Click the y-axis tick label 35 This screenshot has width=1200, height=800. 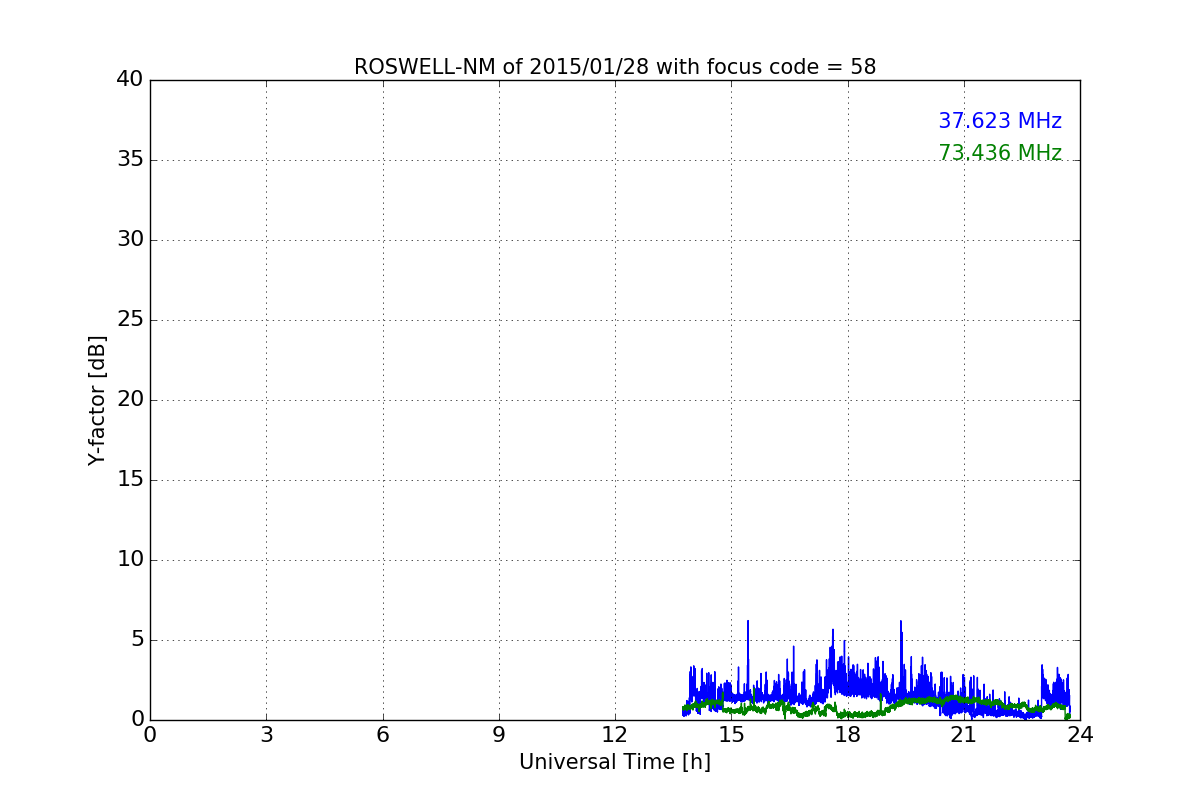coord(130,159)
